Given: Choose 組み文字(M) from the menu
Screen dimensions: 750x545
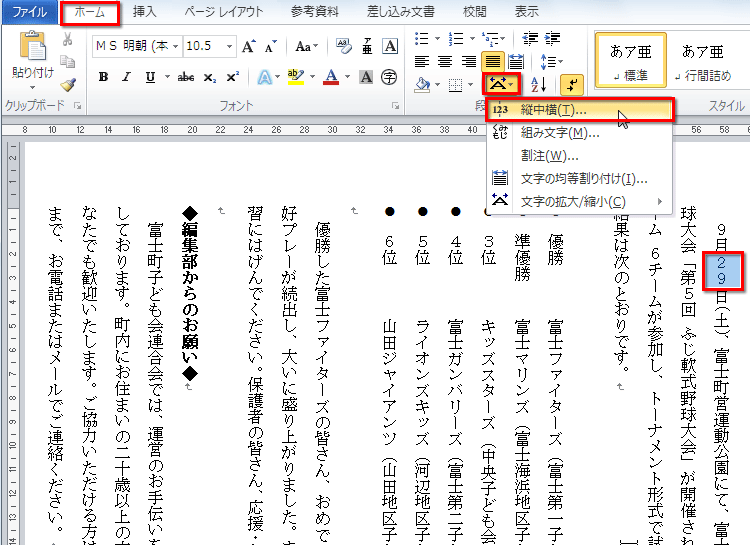Looking at the screenshot, I should (x=580, y=133).
